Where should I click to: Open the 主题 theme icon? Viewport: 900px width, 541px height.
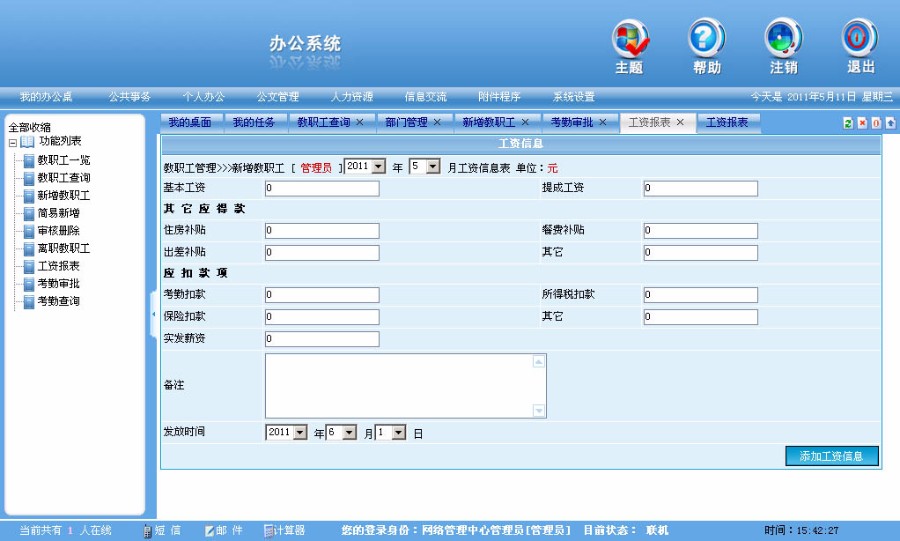630,39
